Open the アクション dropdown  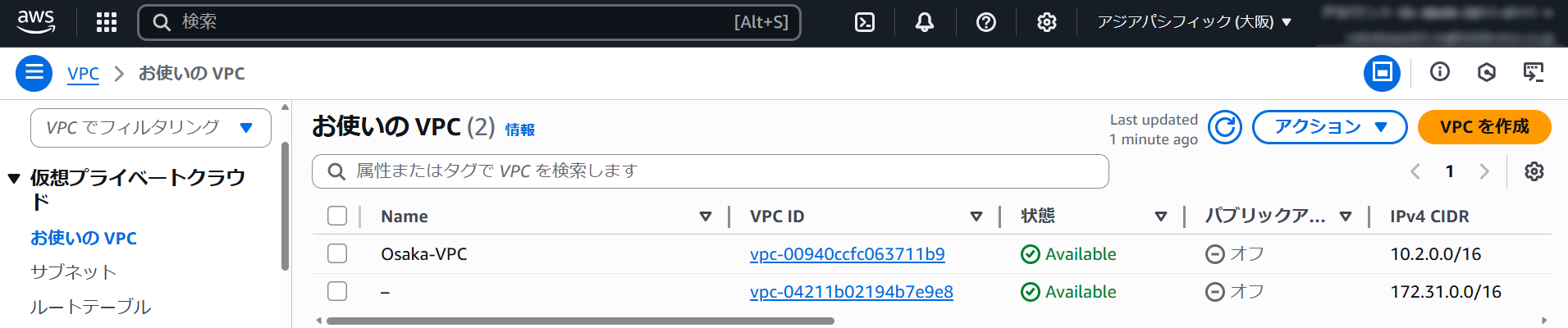tap(1329, 127)
